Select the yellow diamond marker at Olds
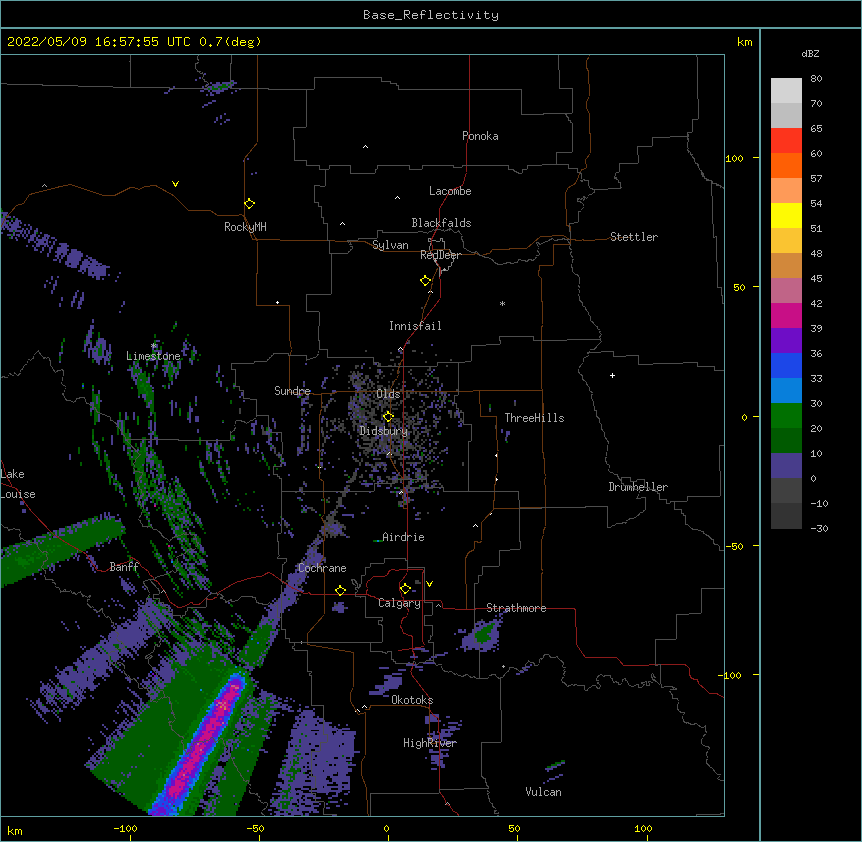This screenshot has width=862, height=842. click(x=388, y=416)
